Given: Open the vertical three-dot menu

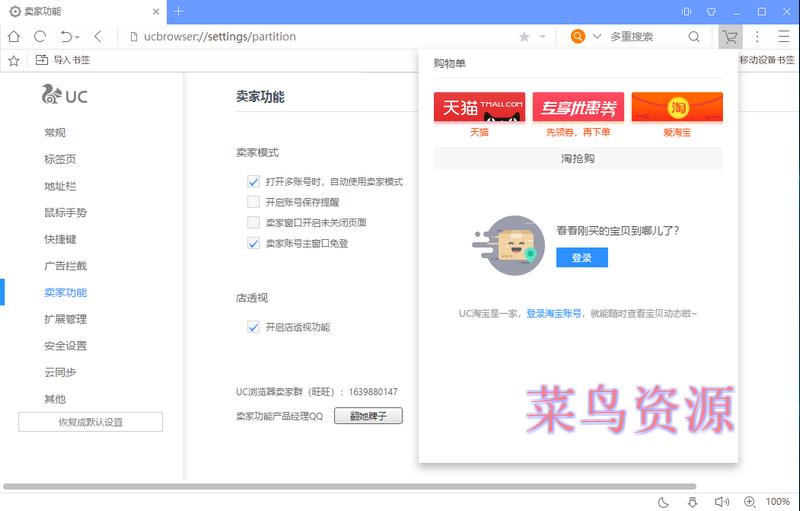Looking at the screenshot, I should (x=757, y=37).
